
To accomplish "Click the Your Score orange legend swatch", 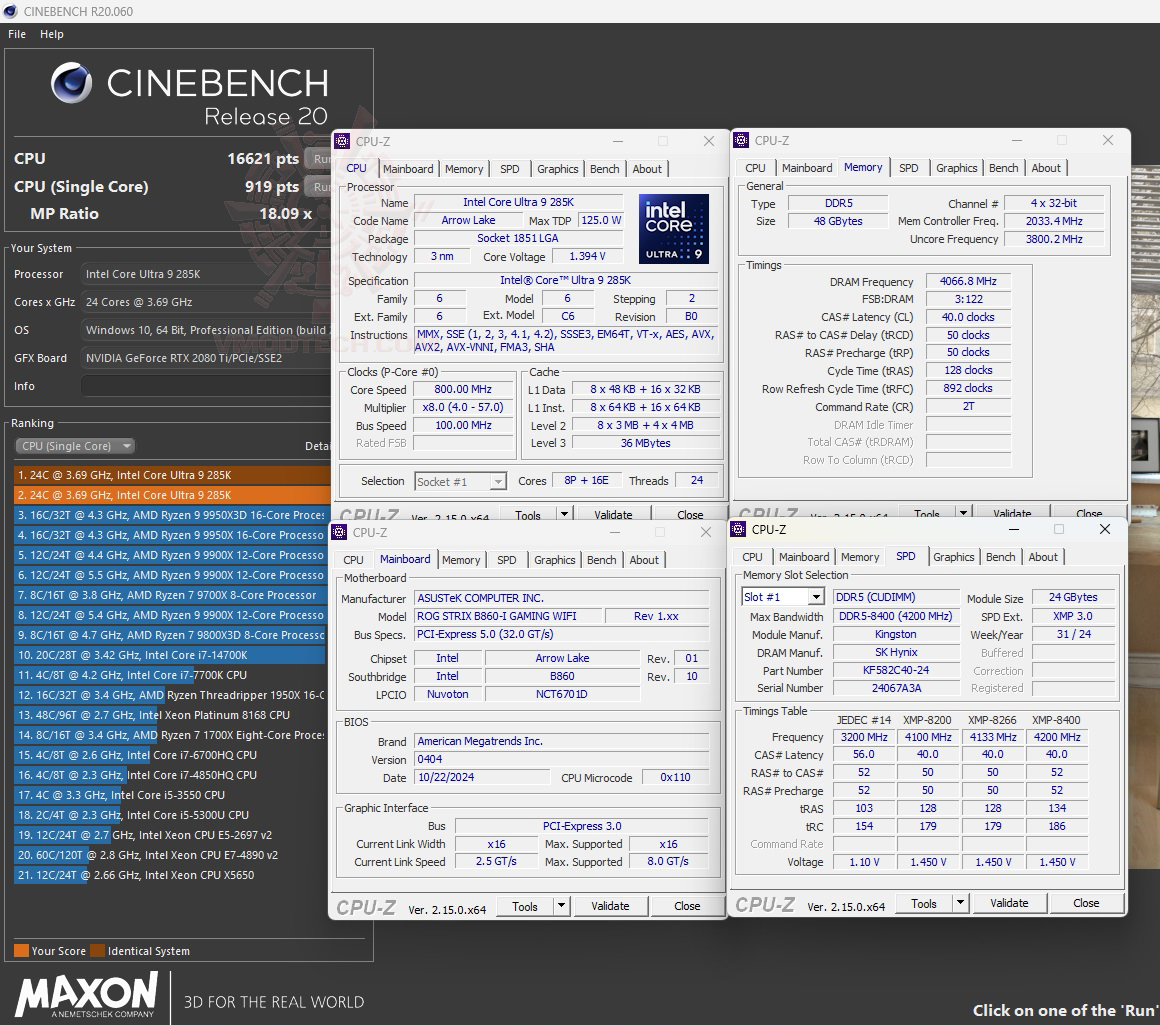I will coord(21,951).
